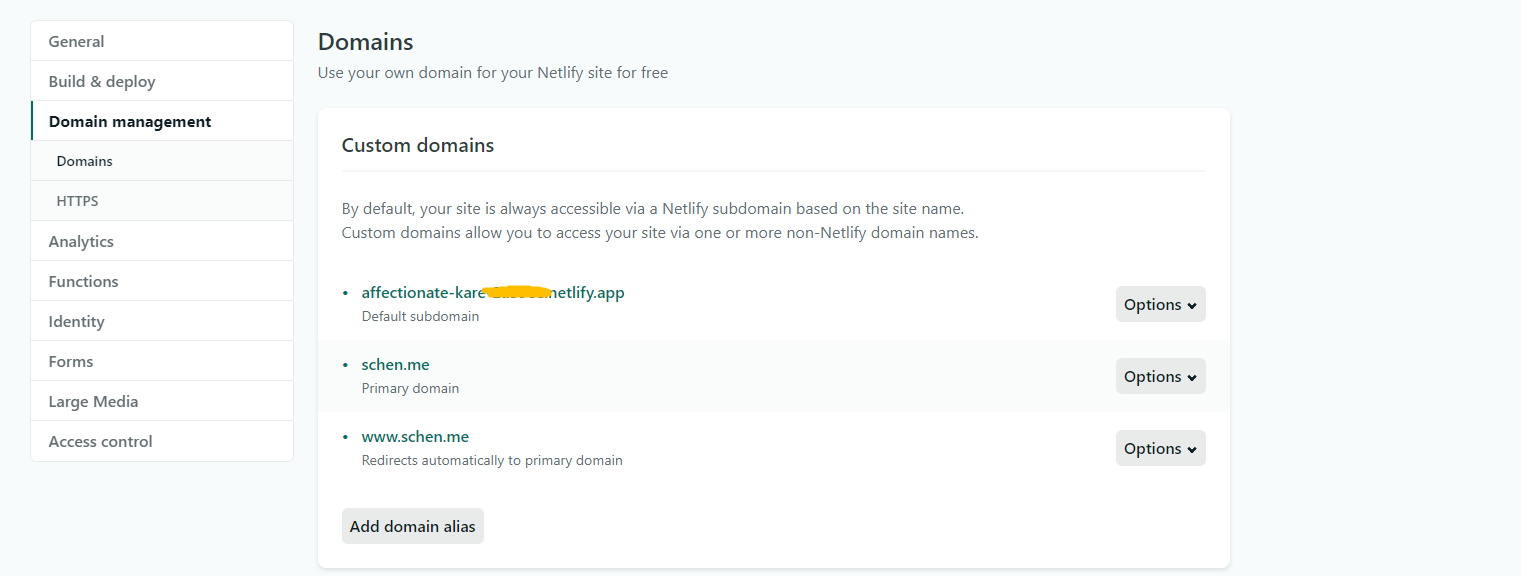Screen dimensions: 1521x576
Task: Open the schen.me domain link
Action: tap(395, 364)
